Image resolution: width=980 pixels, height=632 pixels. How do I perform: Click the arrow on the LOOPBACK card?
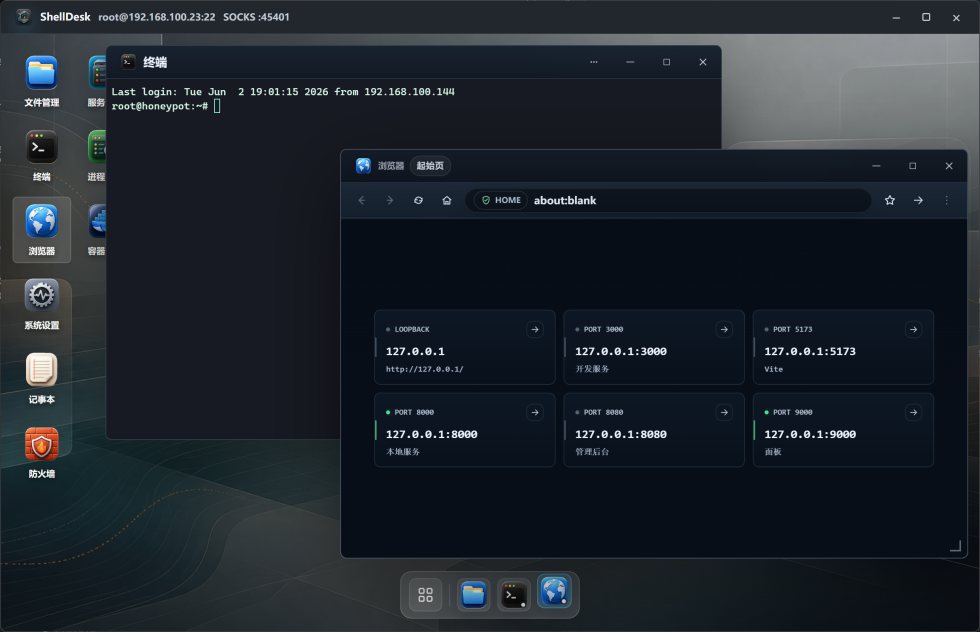pyautogui.click(x=535, y=329)
